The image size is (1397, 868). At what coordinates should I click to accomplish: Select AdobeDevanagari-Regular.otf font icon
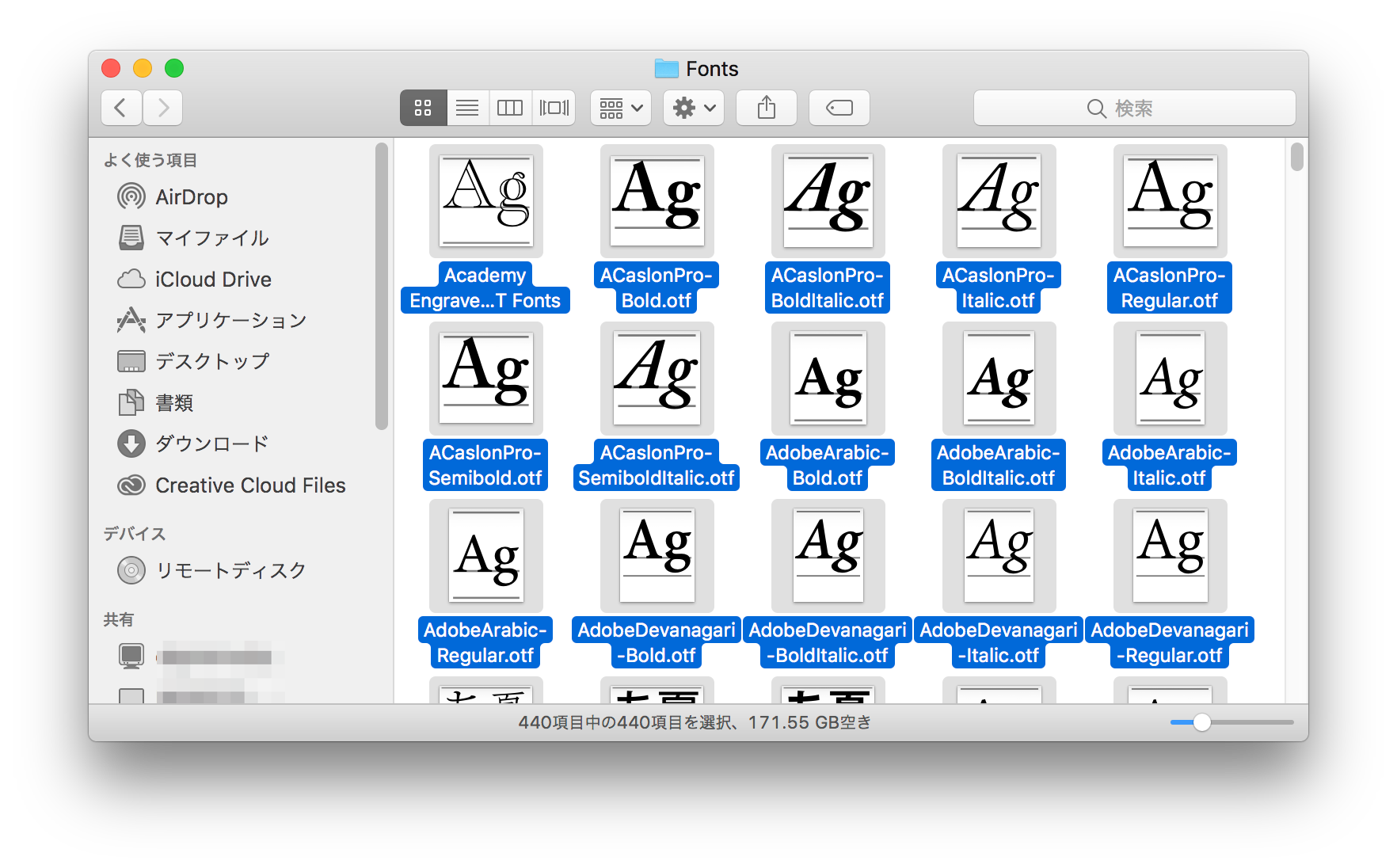pyautogui.click(x=1171, y=556)
